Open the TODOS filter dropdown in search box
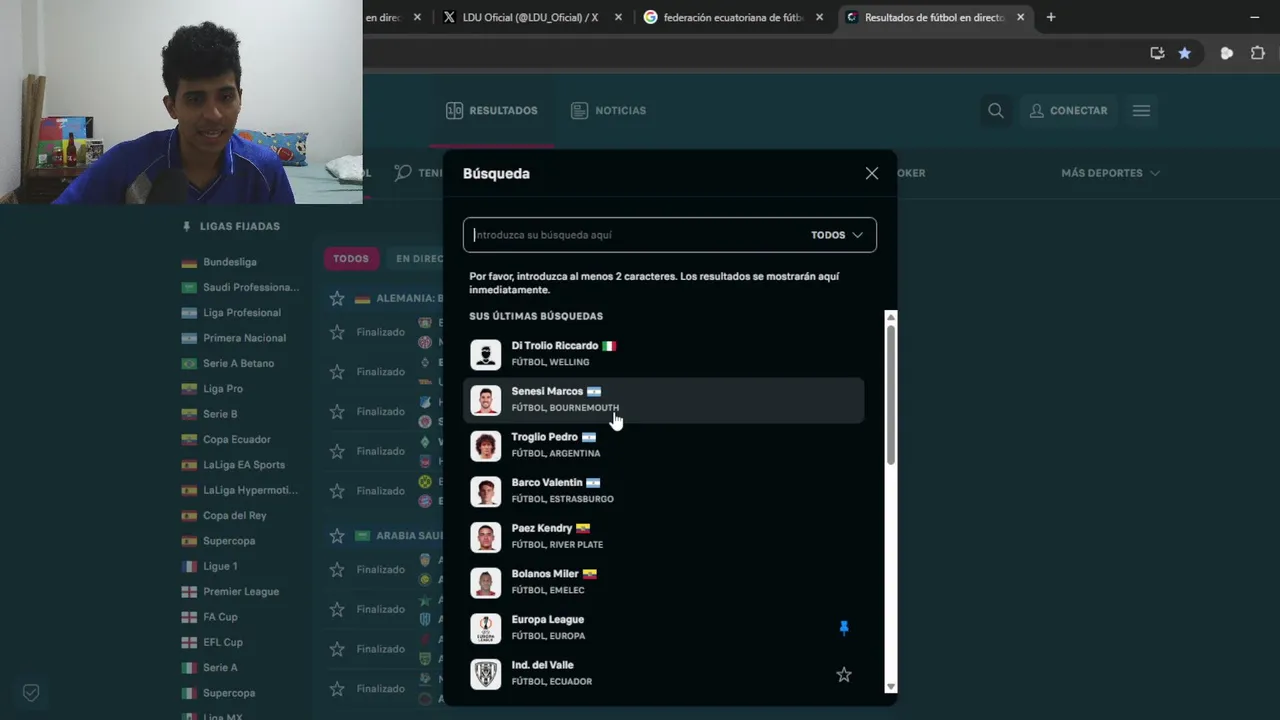 (x=837, y=235)
